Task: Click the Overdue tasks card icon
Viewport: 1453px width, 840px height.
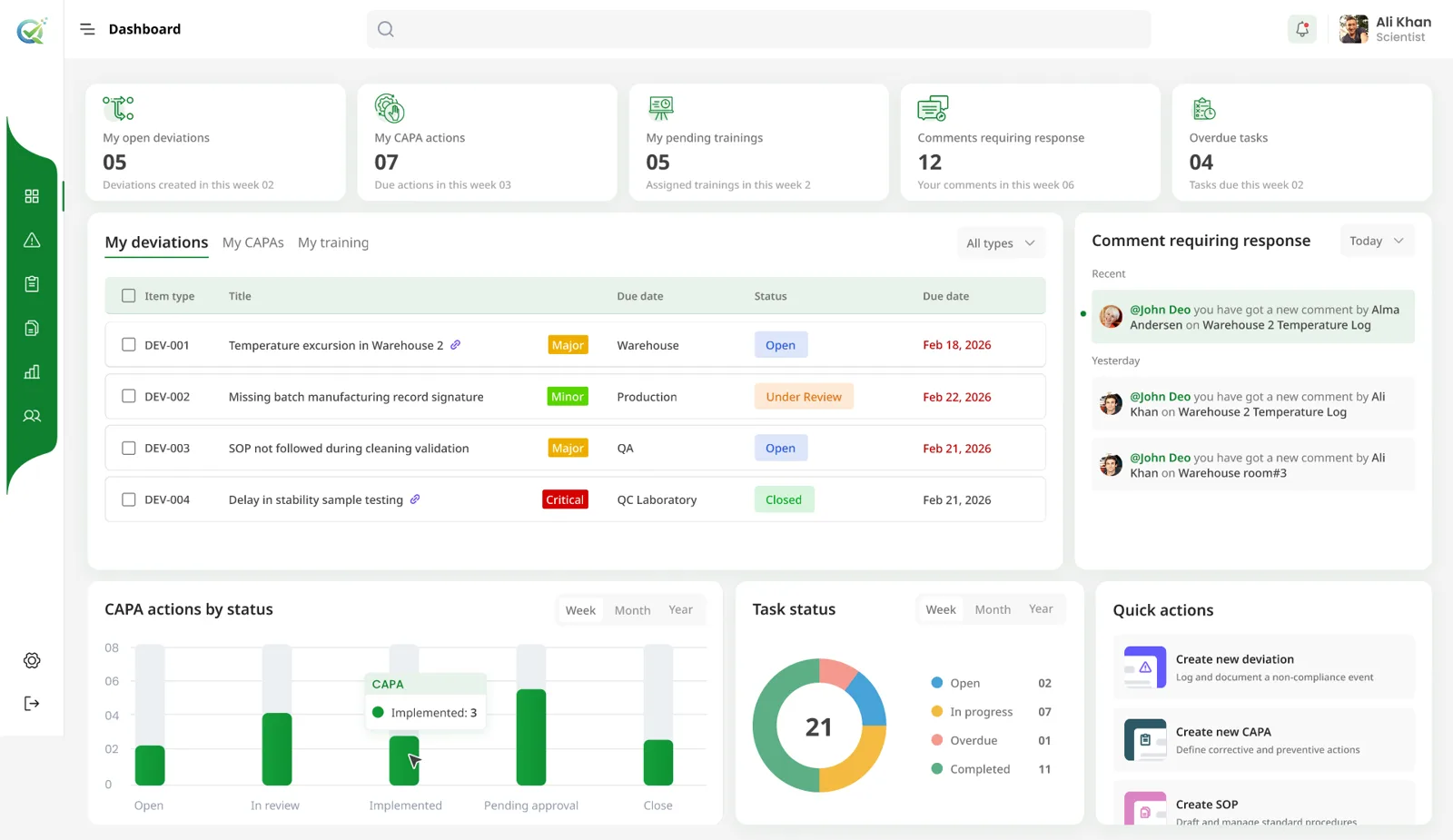Action: (x=1204, y=109)
